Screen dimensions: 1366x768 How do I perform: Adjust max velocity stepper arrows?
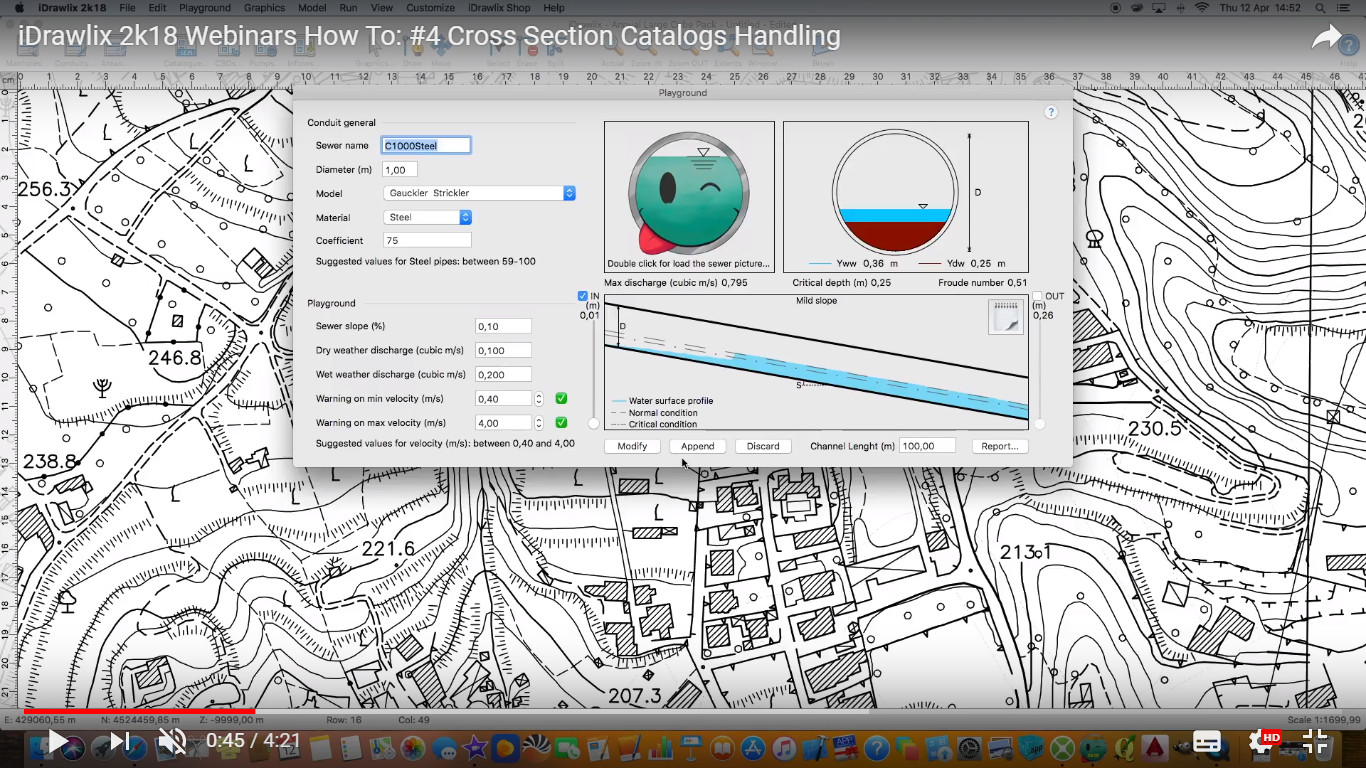coord(539,422)
